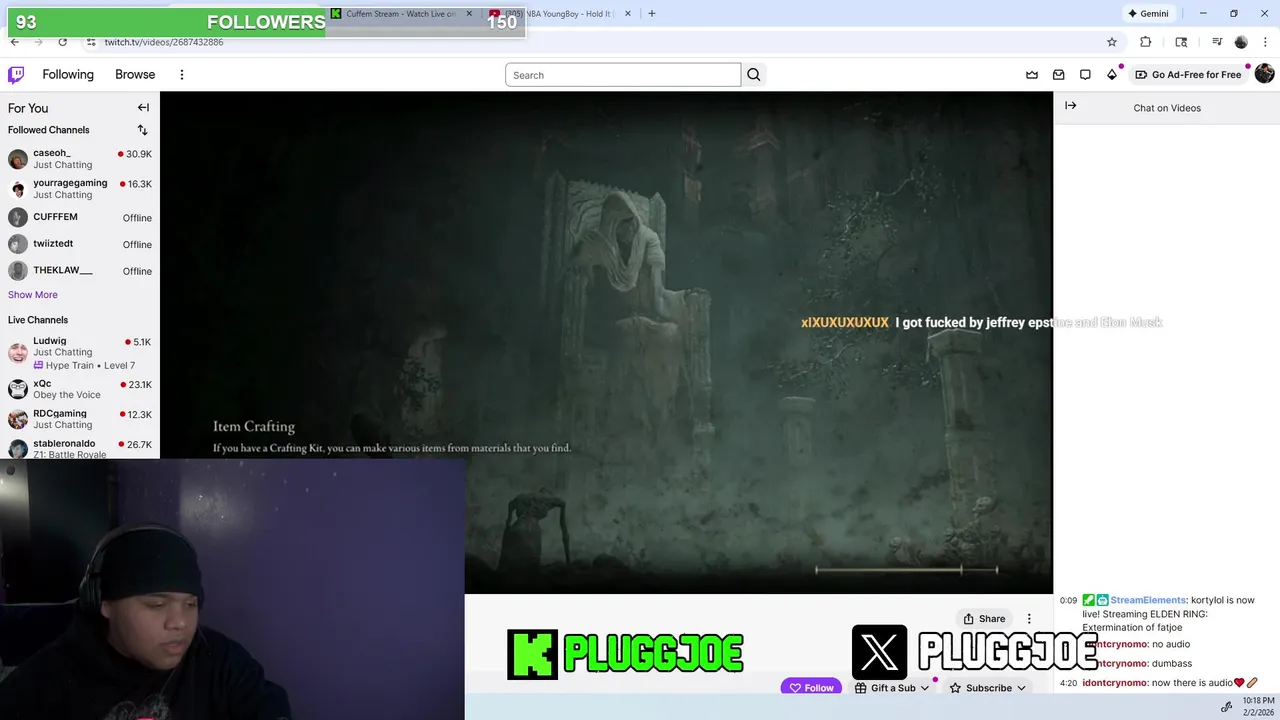Reload the page with refresh icon
Viewport: 1280px width, 720px height.
(62, 42)
